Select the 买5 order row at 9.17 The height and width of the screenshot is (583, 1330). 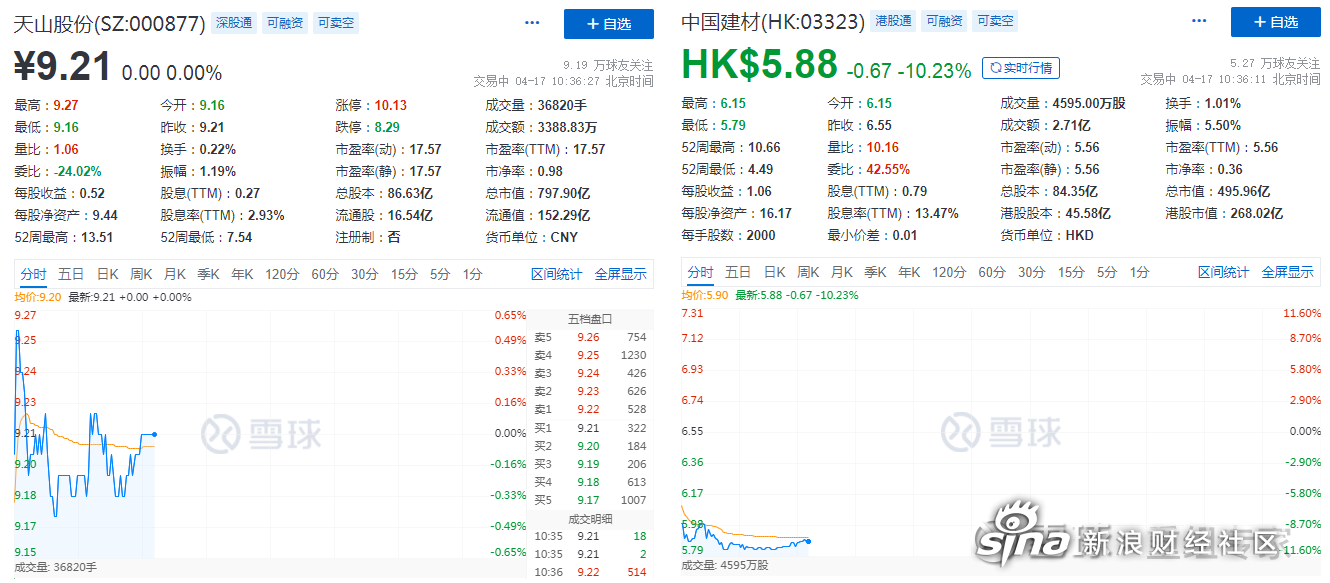tap(590, 500)
